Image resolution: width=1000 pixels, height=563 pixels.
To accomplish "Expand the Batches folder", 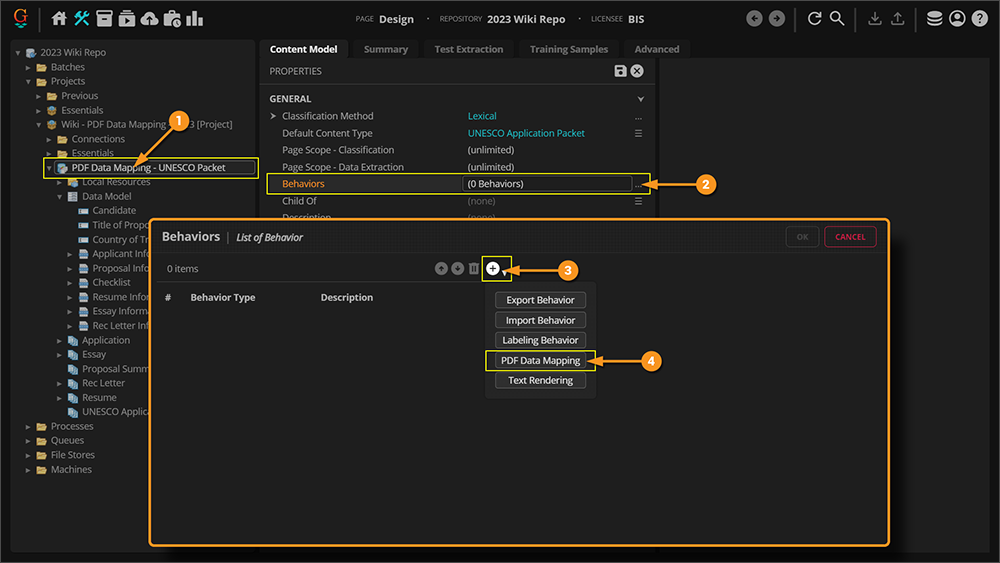I will [28, 67].
